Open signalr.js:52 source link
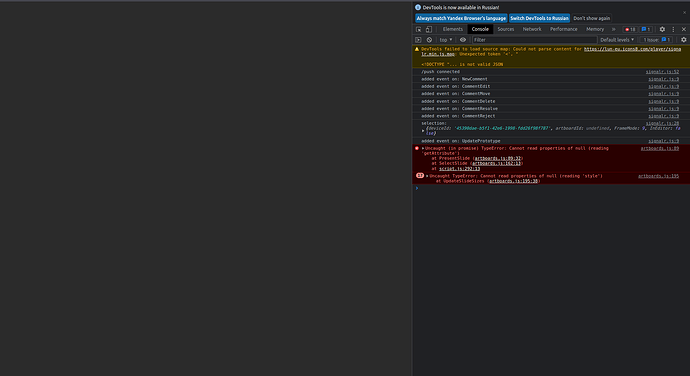Image resolution: width=690 pixels, height=376 pixels. (x=662, y=72)
